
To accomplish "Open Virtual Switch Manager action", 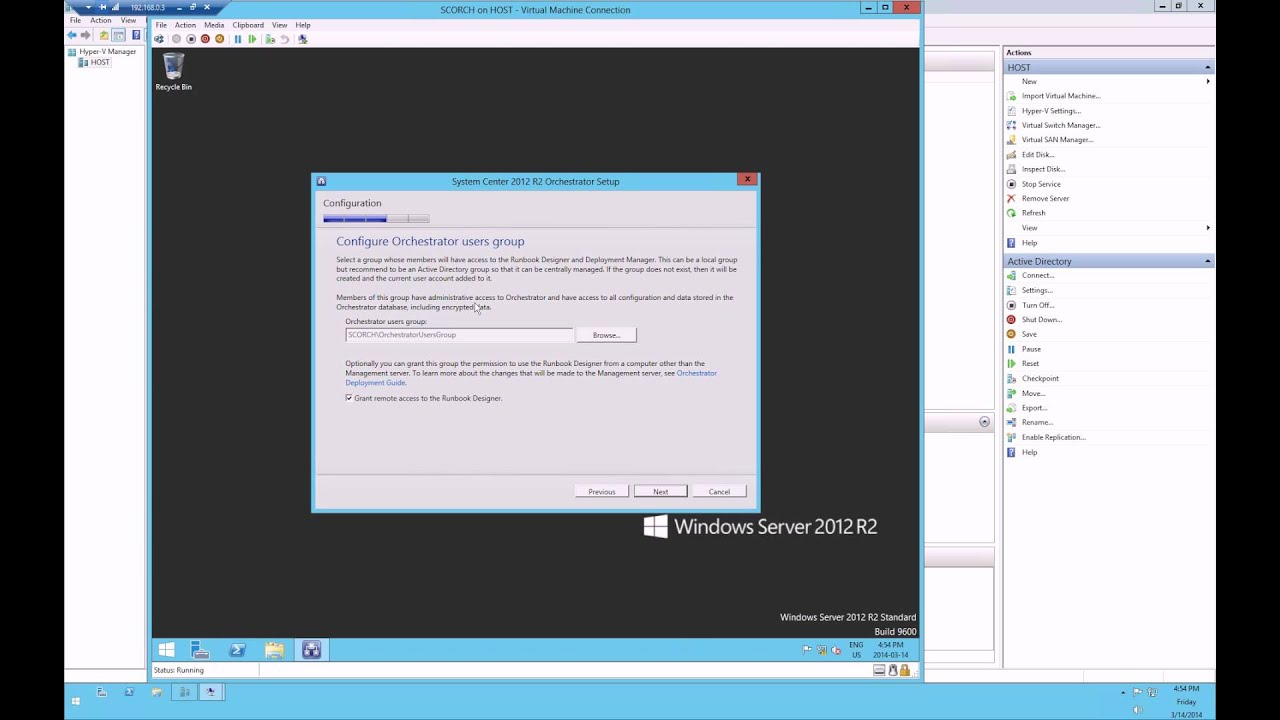I will tap(1061, 125).
